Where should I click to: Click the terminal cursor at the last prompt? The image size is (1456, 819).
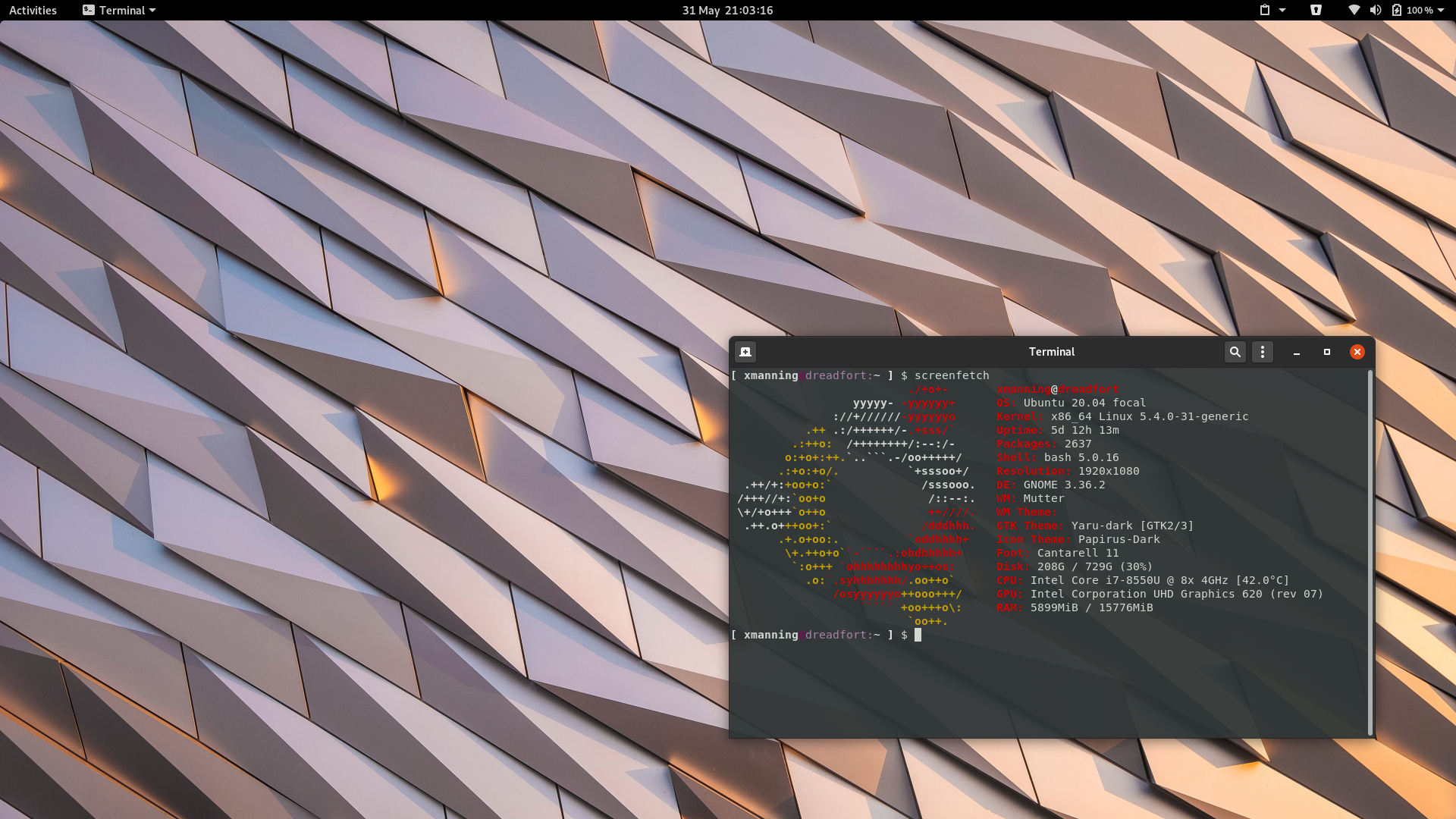tap(918, 635)
